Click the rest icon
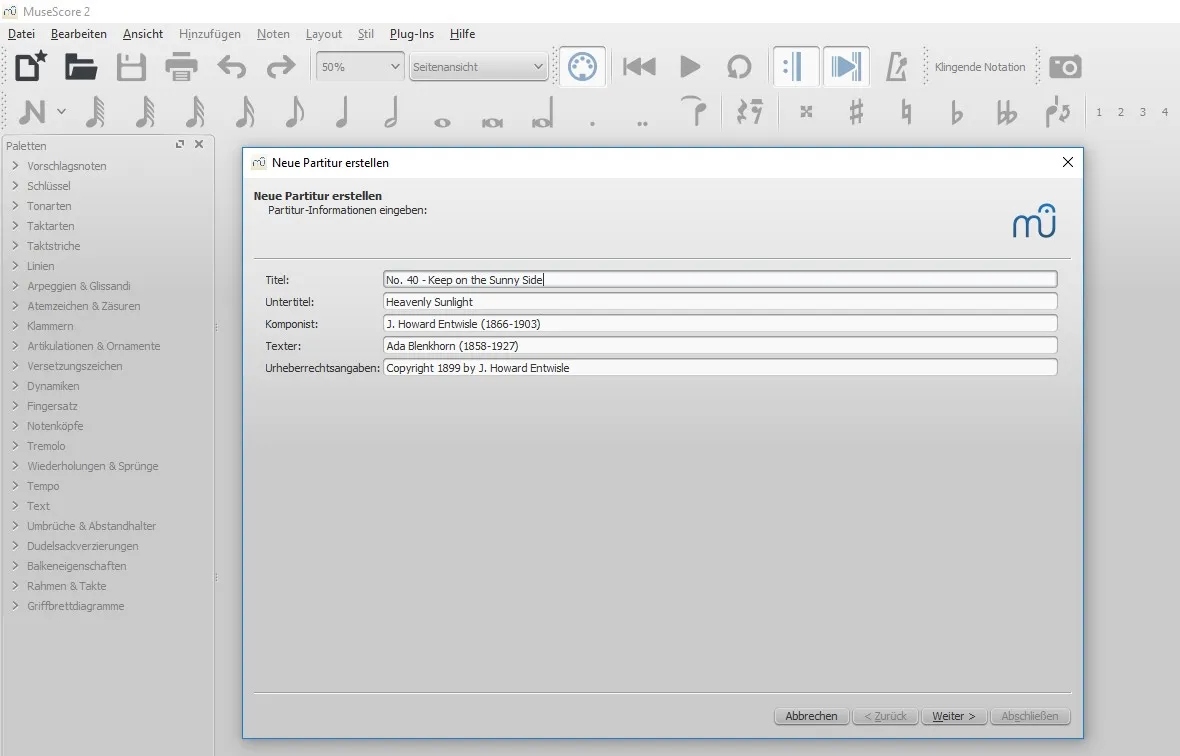The width and height of the screenshot is (1180, 756). [x=750, y=112]
